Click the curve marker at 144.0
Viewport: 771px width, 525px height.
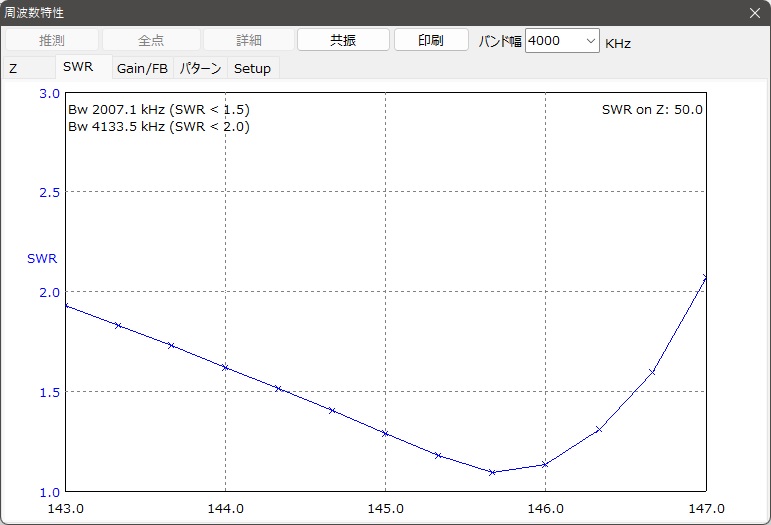coord(226,368)
